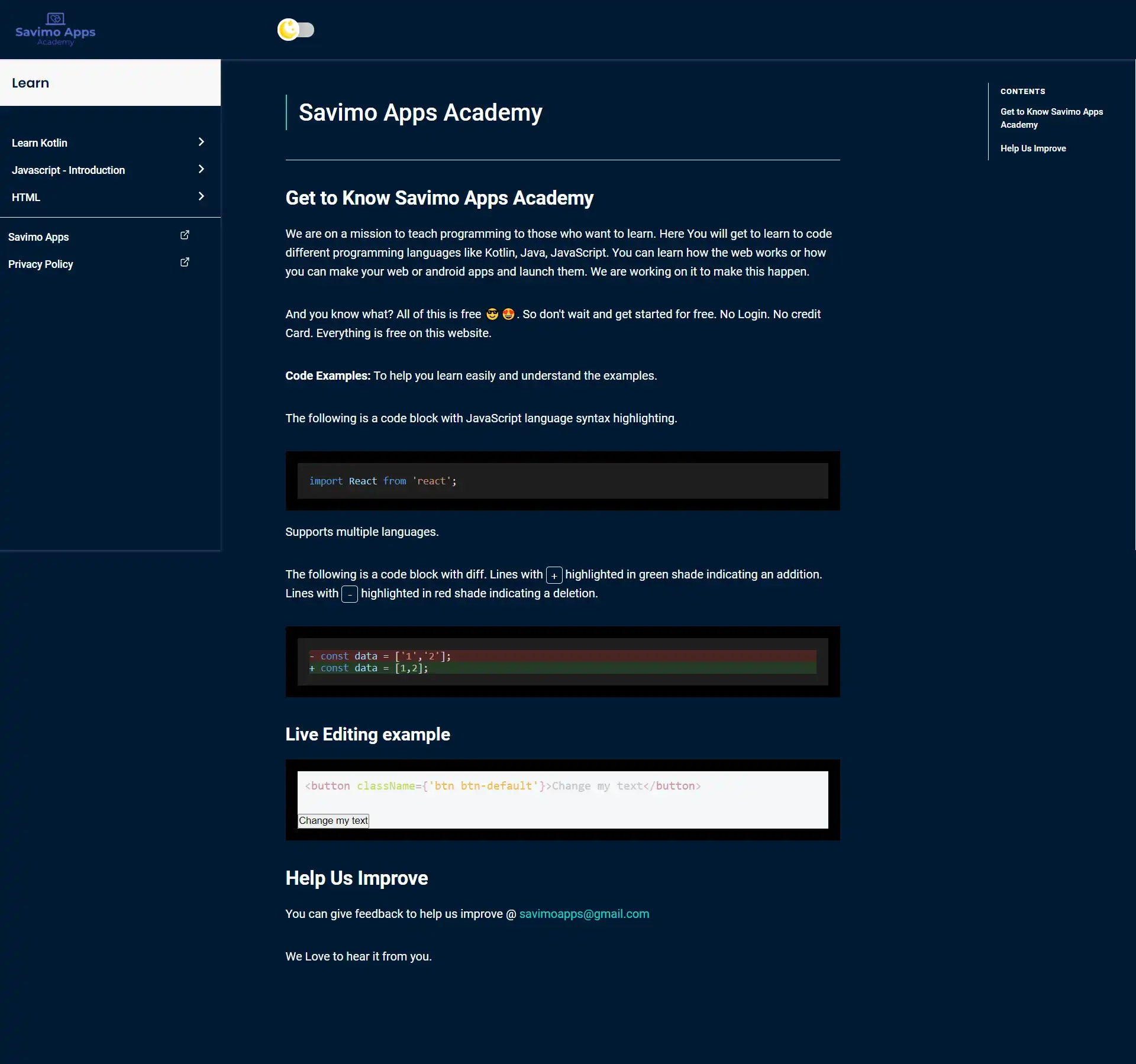Open Javascript - Introduction sidebar item
The width and height of the screenshot is (1136, 1064).
(x=68, y=170)
